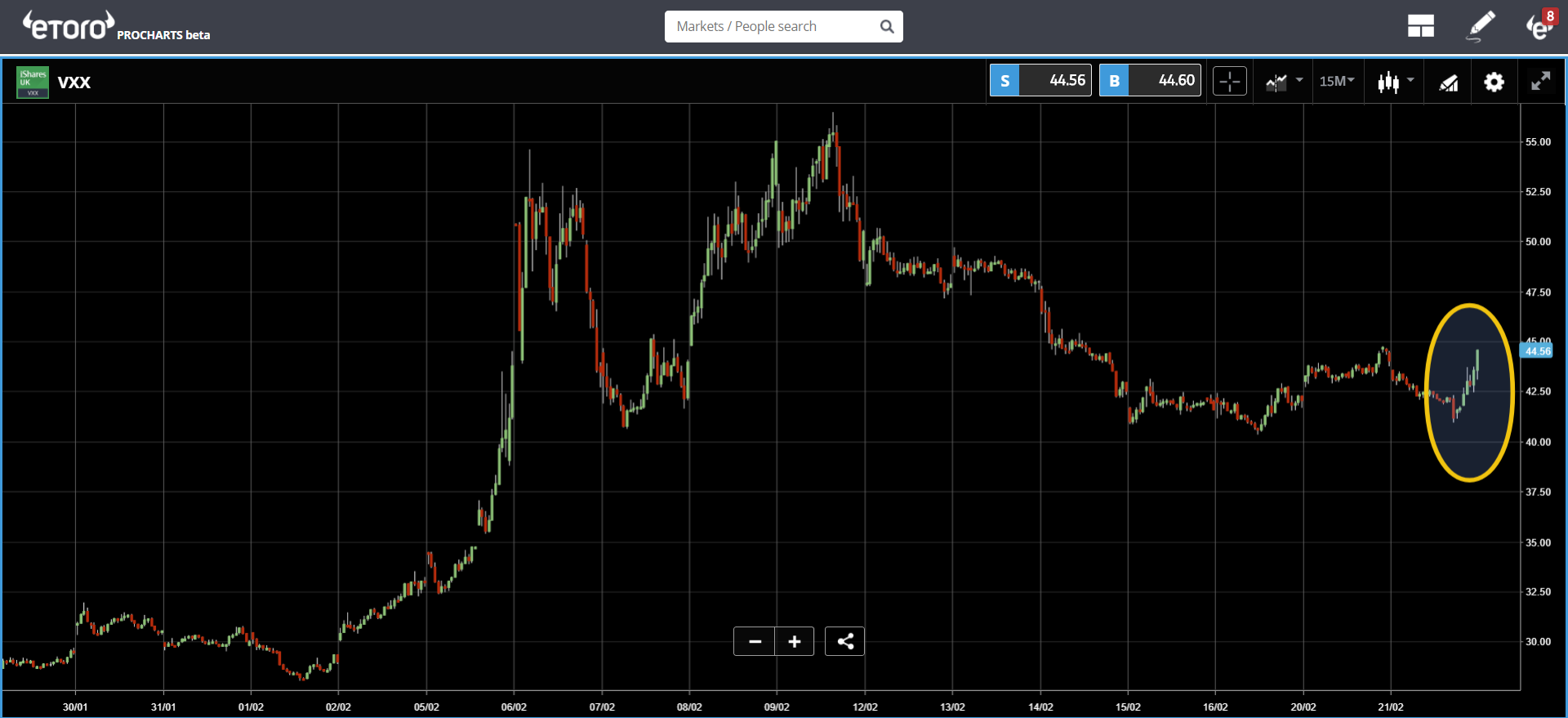Open the compare instruments chart dropdown
Screen dimensions: 1568x718
[1283, 82]
